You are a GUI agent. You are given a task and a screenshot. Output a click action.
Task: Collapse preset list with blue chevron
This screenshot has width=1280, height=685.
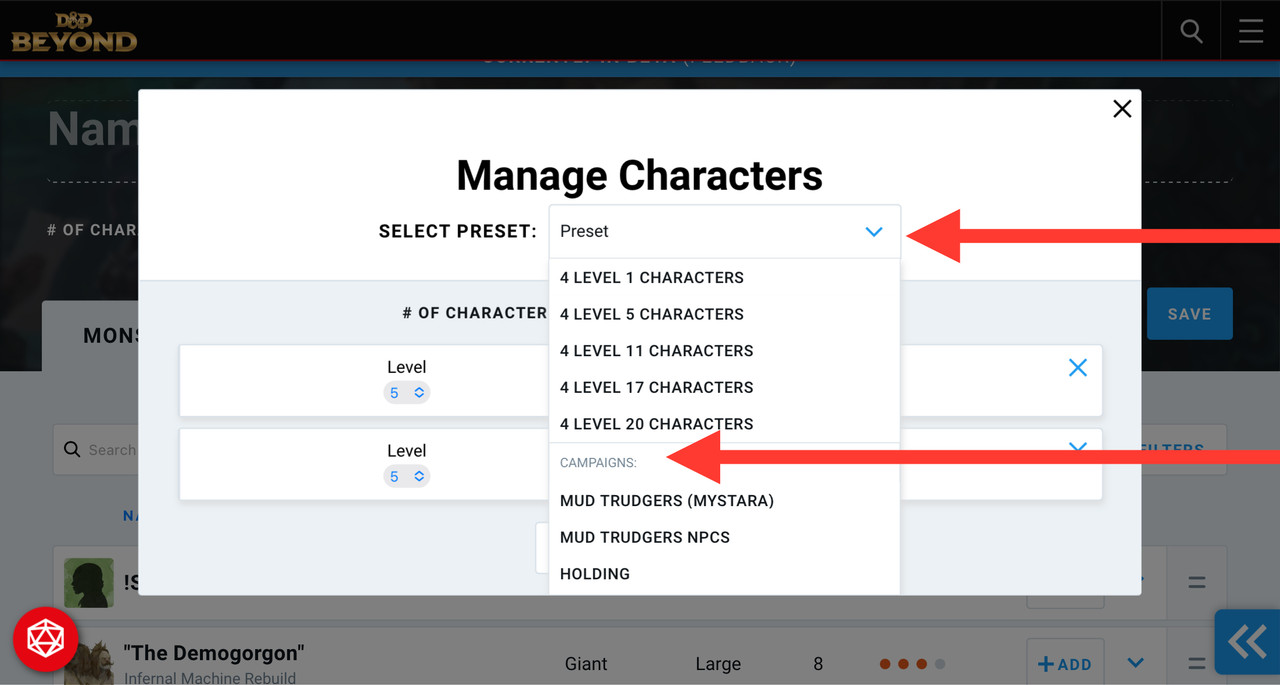click(874, 232)
